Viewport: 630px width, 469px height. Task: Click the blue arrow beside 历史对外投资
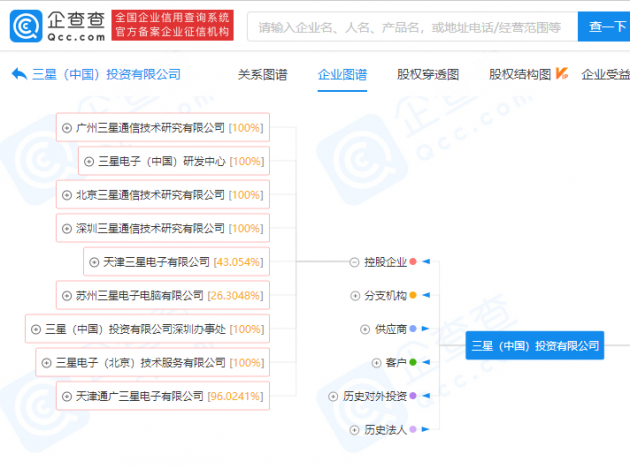tap(426, 396)
